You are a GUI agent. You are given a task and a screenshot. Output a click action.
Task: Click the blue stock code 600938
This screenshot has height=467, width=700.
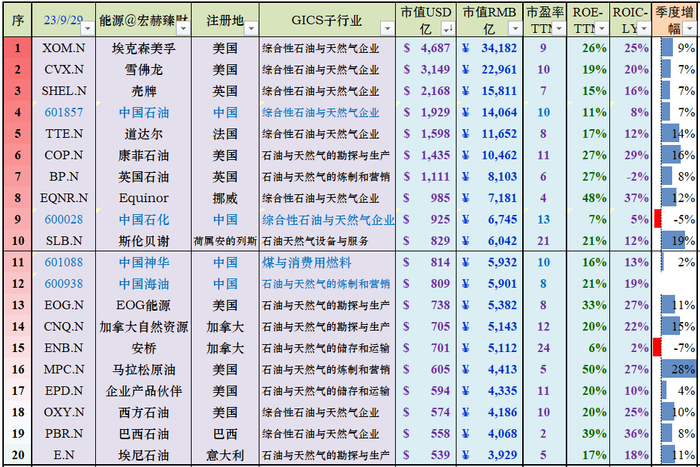(x=63, y=284)
